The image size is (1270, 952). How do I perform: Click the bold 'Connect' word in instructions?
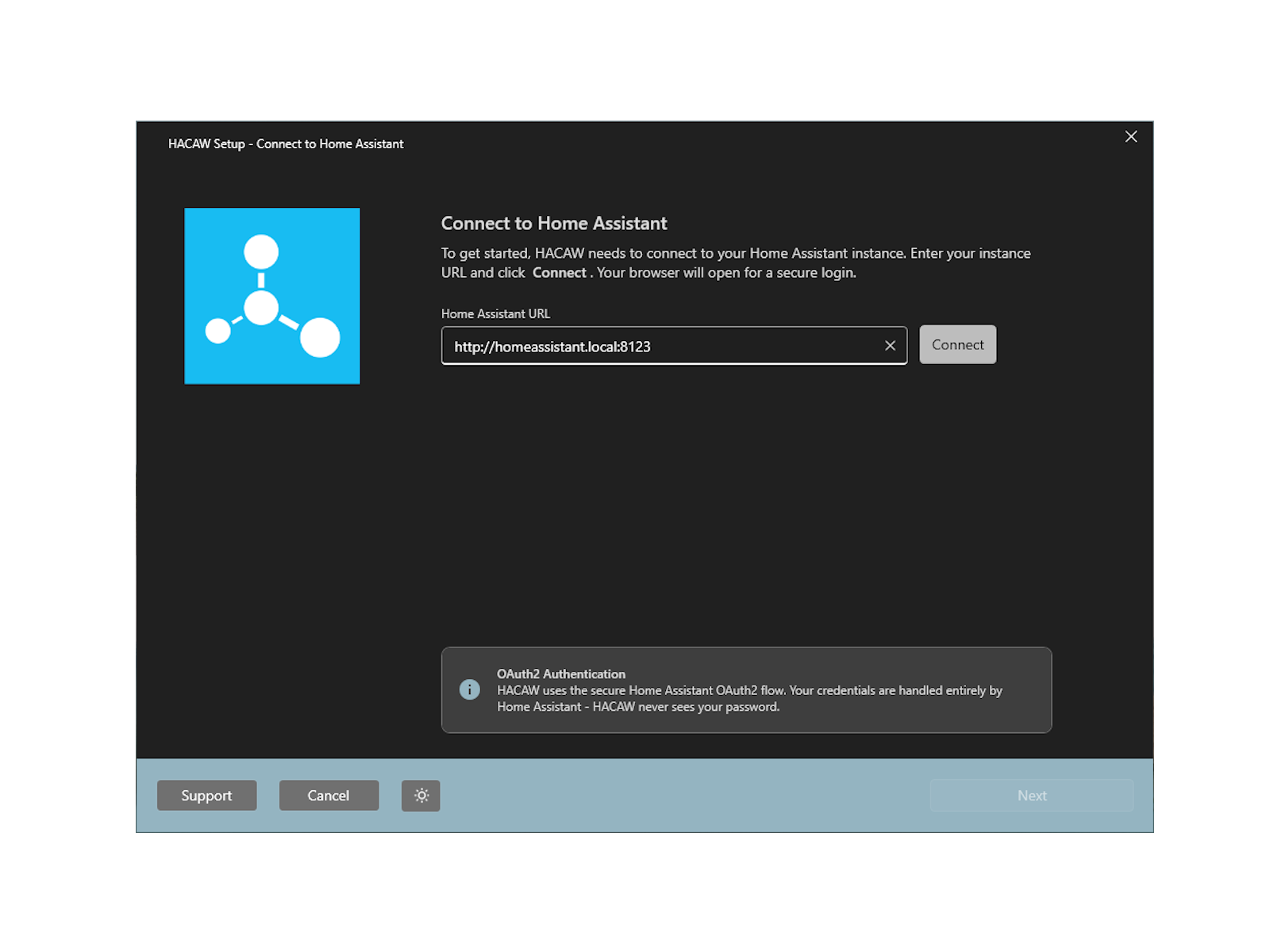pyautogui.click(x=560, y=272)
